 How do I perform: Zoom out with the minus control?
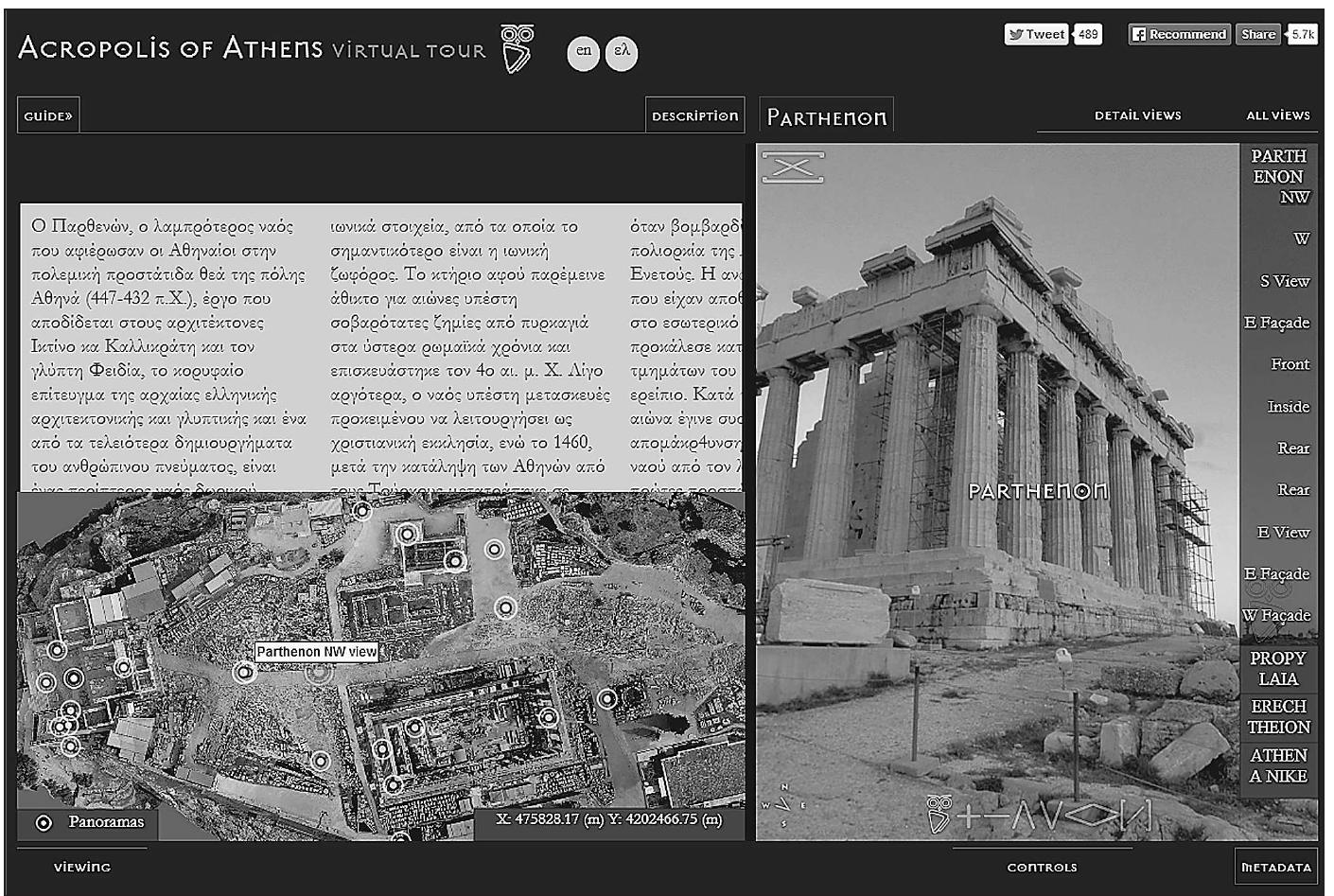click(994, 816)
